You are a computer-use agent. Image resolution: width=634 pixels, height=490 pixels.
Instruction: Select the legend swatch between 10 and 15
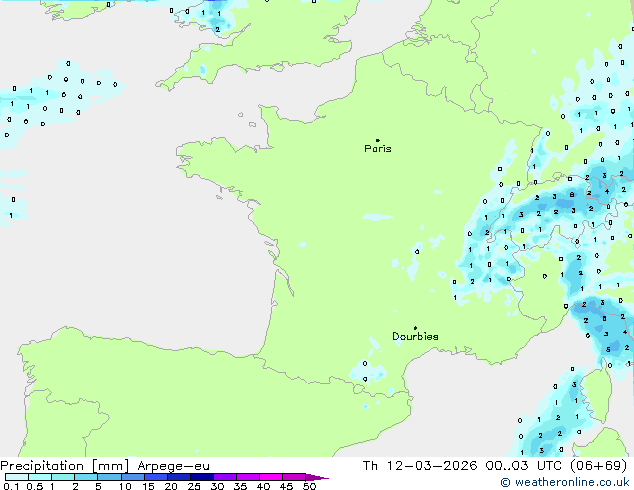click(x=133, y=477)
